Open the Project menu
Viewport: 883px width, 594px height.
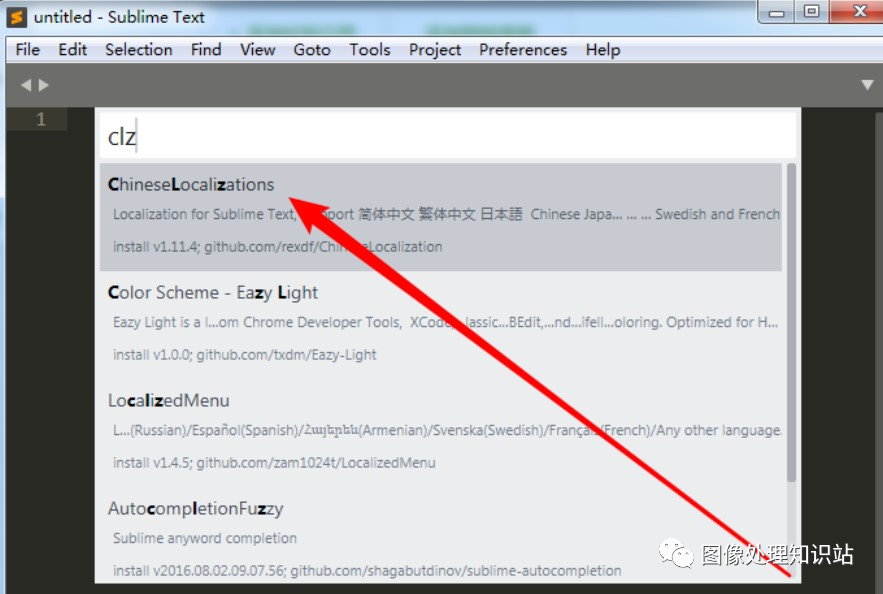[435, 50]
